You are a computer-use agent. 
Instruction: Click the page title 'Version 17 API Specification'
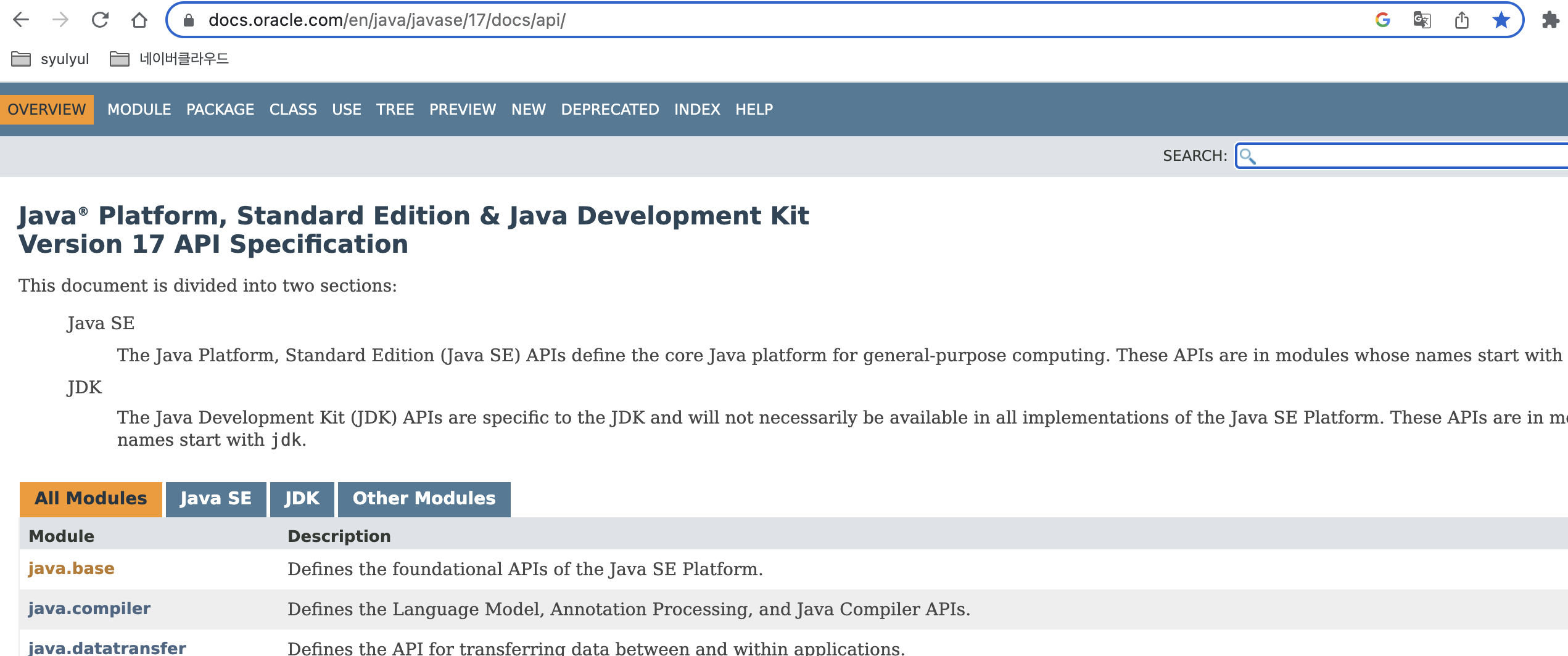(x=213, y=244)
